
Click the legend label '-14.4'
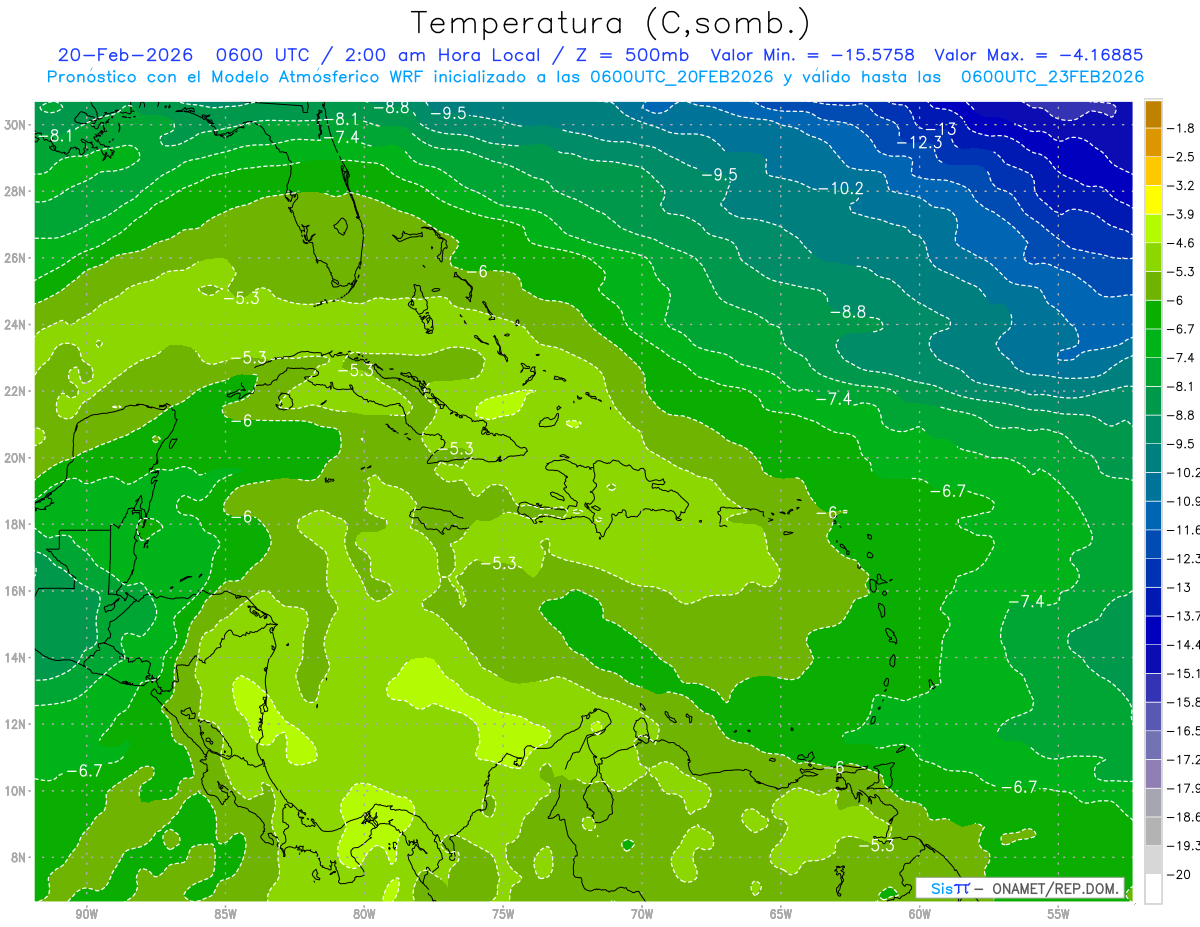point(1184,645)
